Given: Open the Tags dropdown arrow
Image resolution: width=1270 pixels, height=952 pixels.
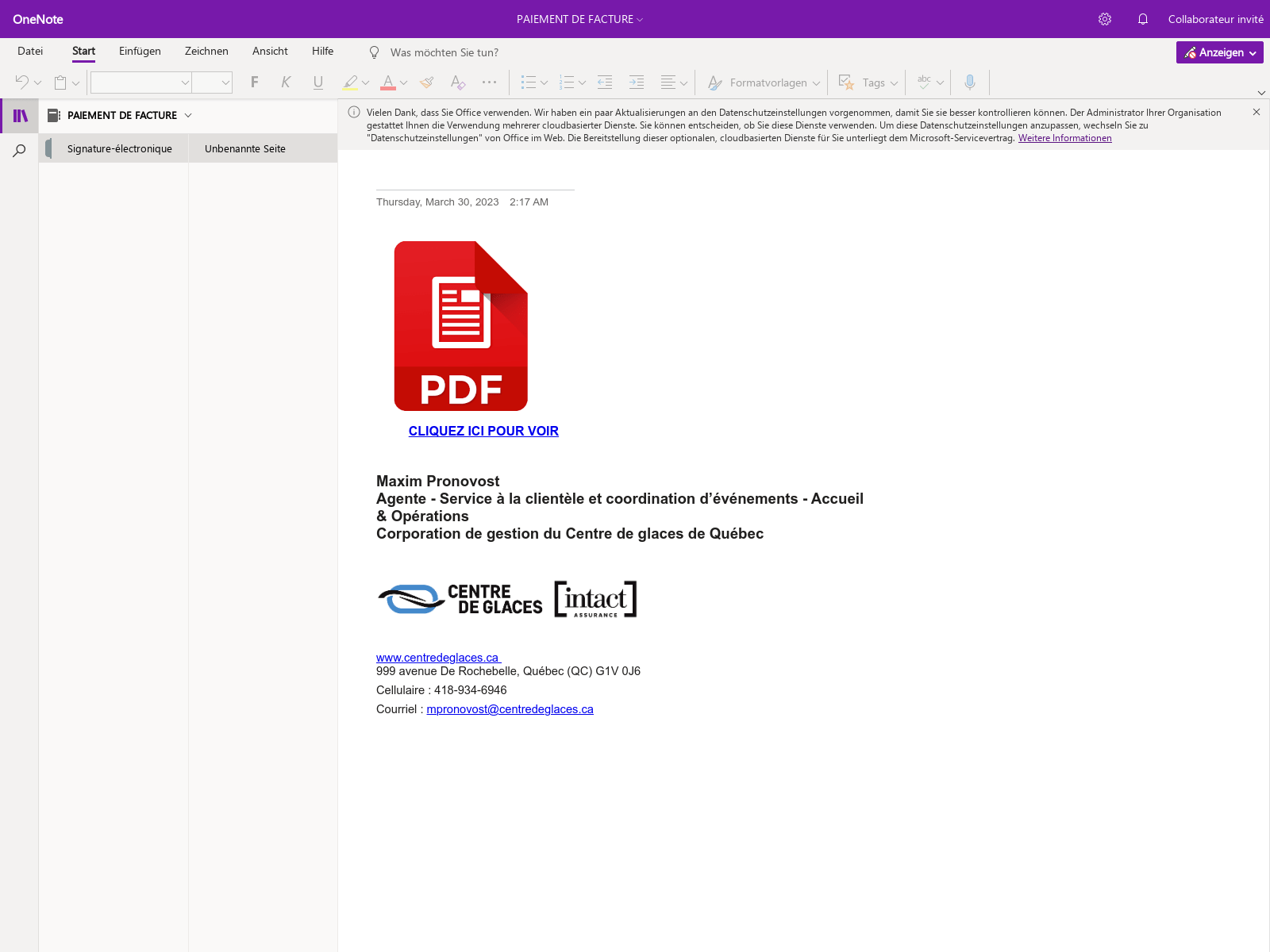Looking at the screenshot, I should coord(894,83).
